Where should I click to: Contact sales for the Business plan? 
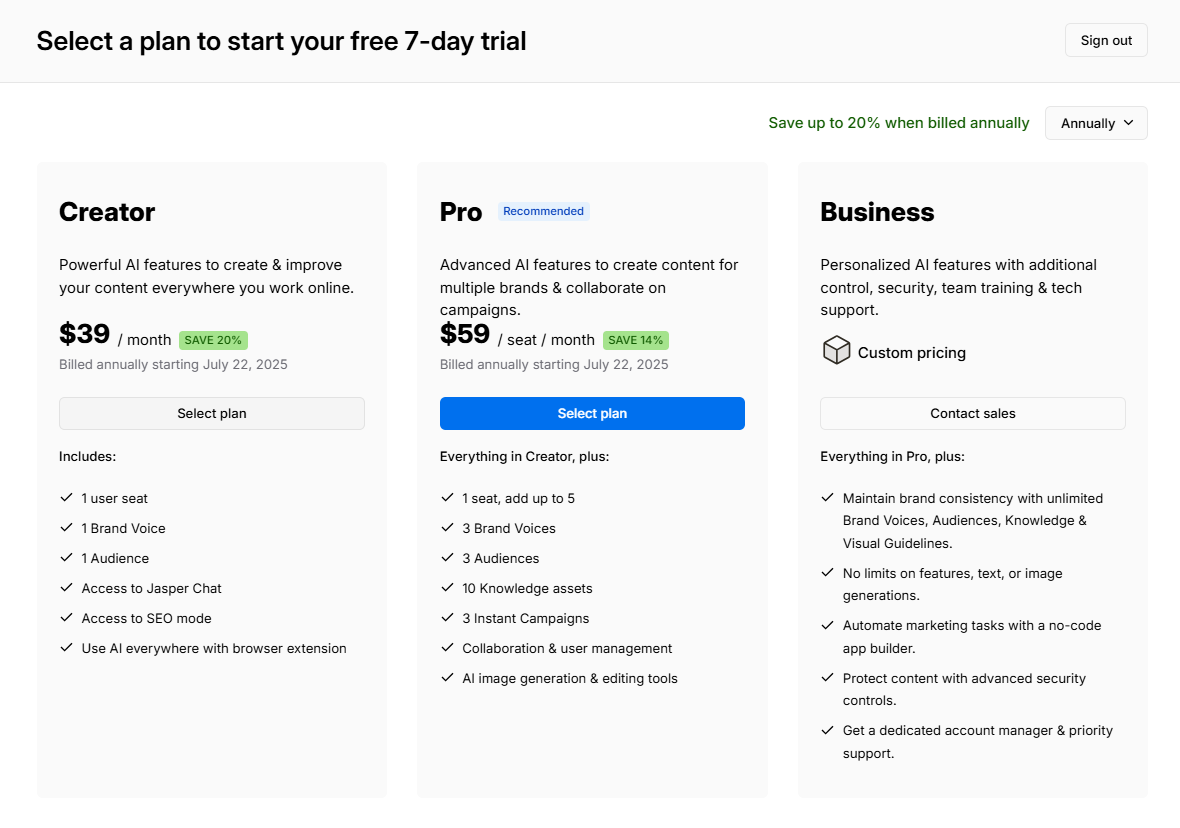click(973, 414)
